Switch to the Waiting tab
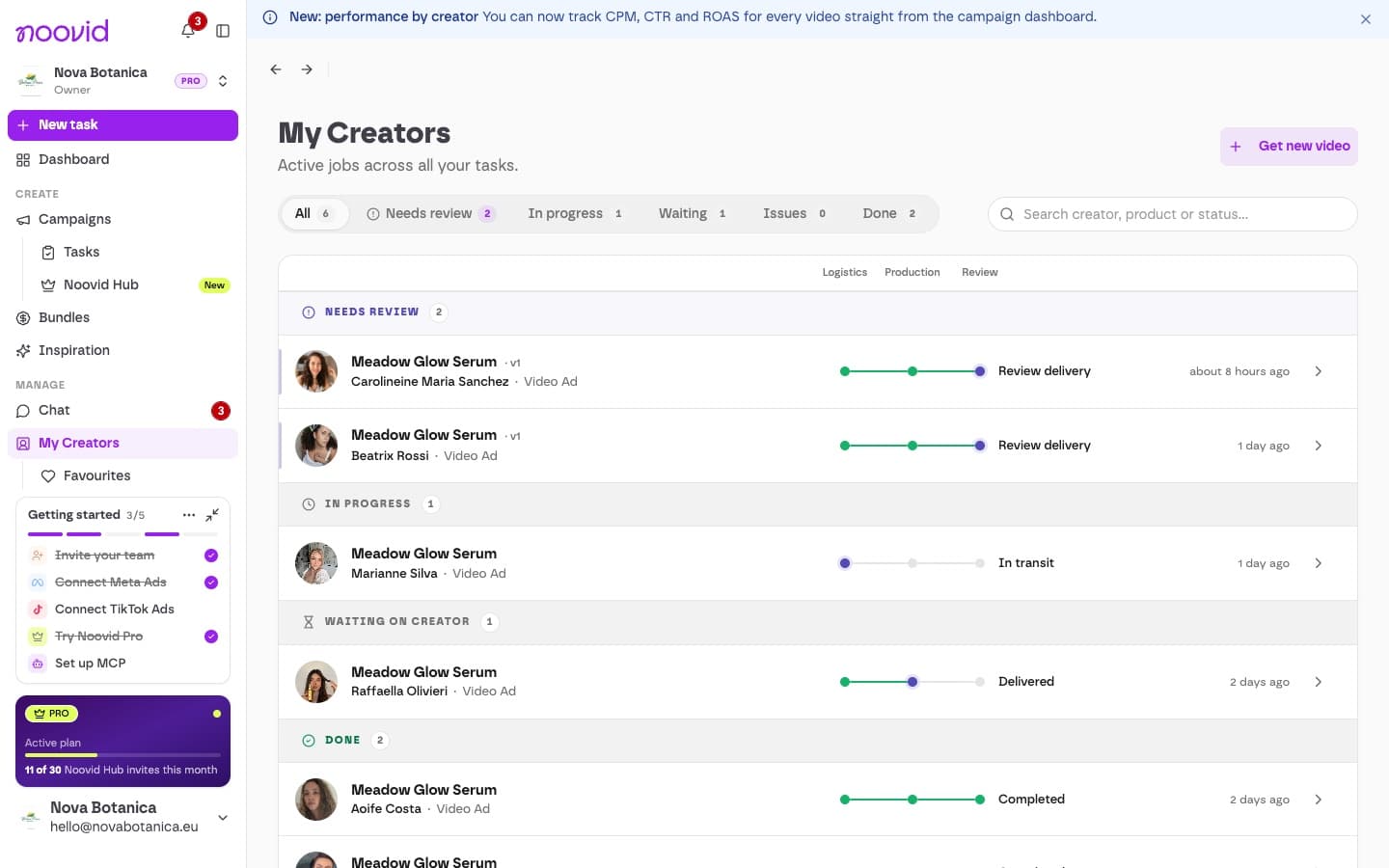 point(693,214)
